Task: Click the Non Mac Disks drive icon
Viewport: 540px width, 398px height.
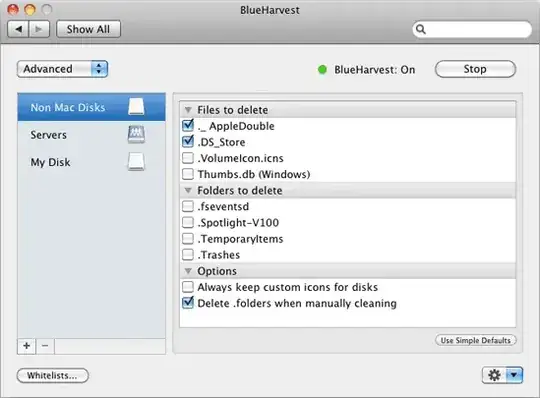Action: (136, 107)
